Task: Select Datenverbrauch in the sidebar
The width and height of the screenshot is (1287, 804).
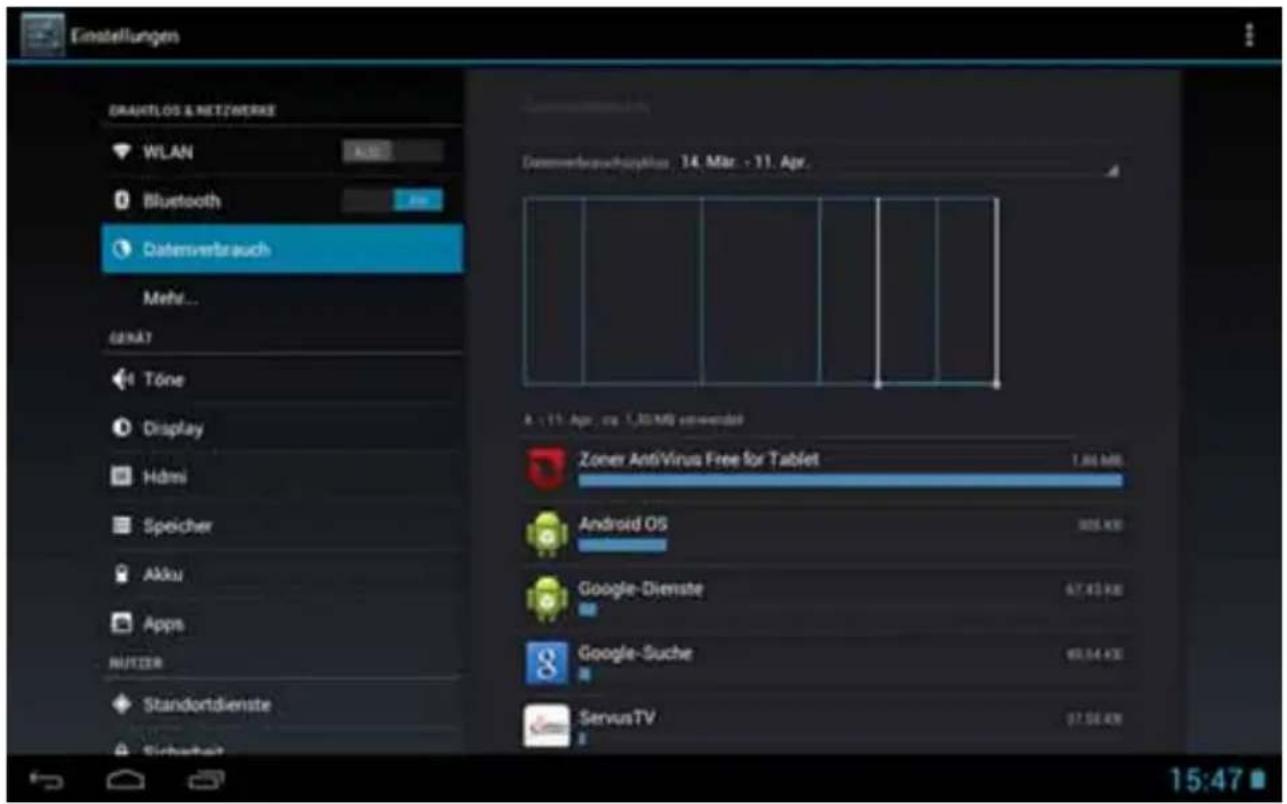Action: (x=282, y=249)
